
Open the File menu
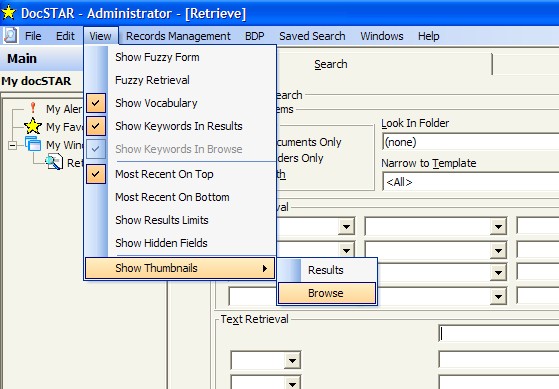33,36
